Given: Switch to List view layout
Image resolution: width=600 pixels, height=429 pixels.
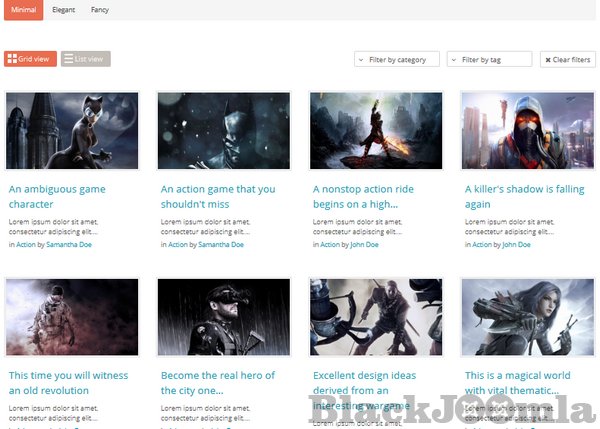Looking at the screenshot, I should 85,59.
